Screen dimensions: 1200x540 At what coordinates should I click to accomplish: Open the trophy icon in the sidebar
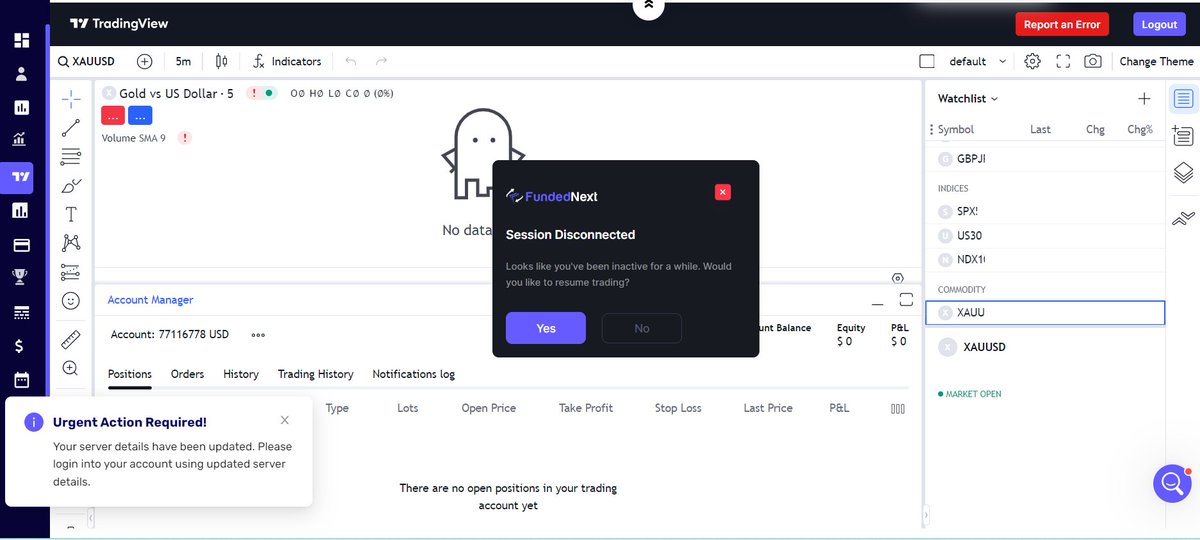tap(21, 278)
